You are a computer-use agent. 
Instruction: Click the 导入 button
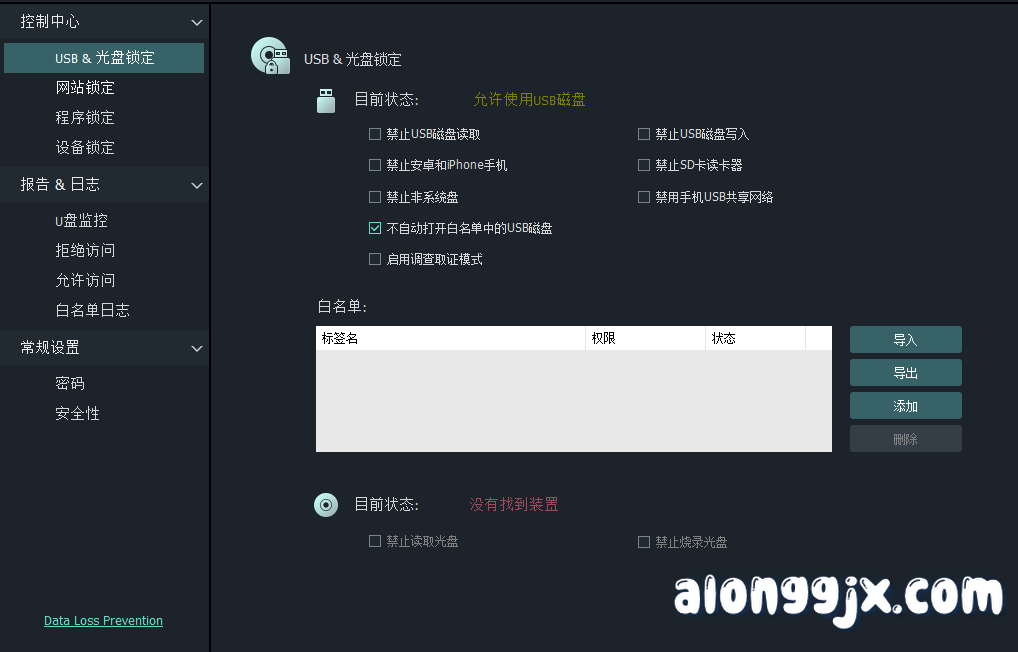pyautogui.click(x=905, y=339)
